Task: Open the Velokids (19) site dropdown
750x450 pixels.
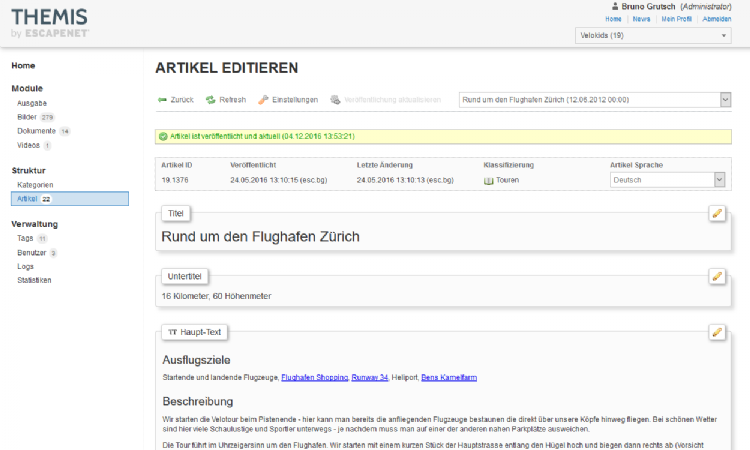Action: pos(654,36)
